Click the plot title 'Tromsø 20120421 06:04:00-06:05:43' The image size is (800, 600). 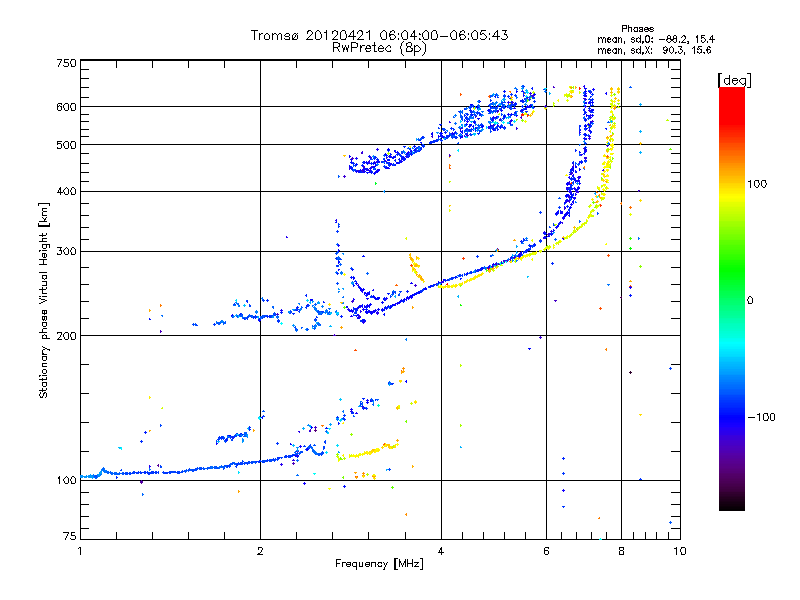pos(379,35)
